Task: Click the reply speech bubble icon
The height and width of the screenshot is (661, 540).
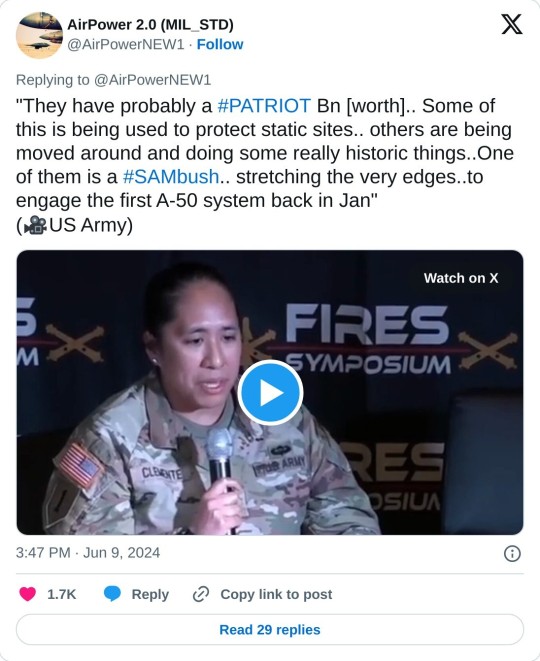Action: tap(112, 594)
